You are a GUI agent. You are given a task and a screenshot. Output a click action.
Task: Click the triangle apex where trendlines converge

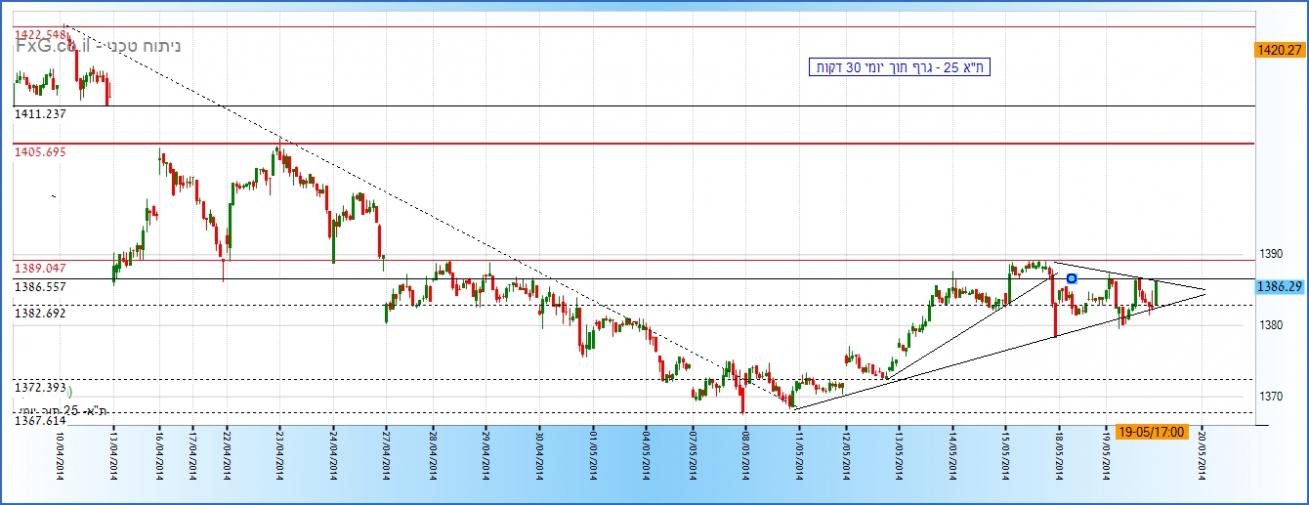1206,291
